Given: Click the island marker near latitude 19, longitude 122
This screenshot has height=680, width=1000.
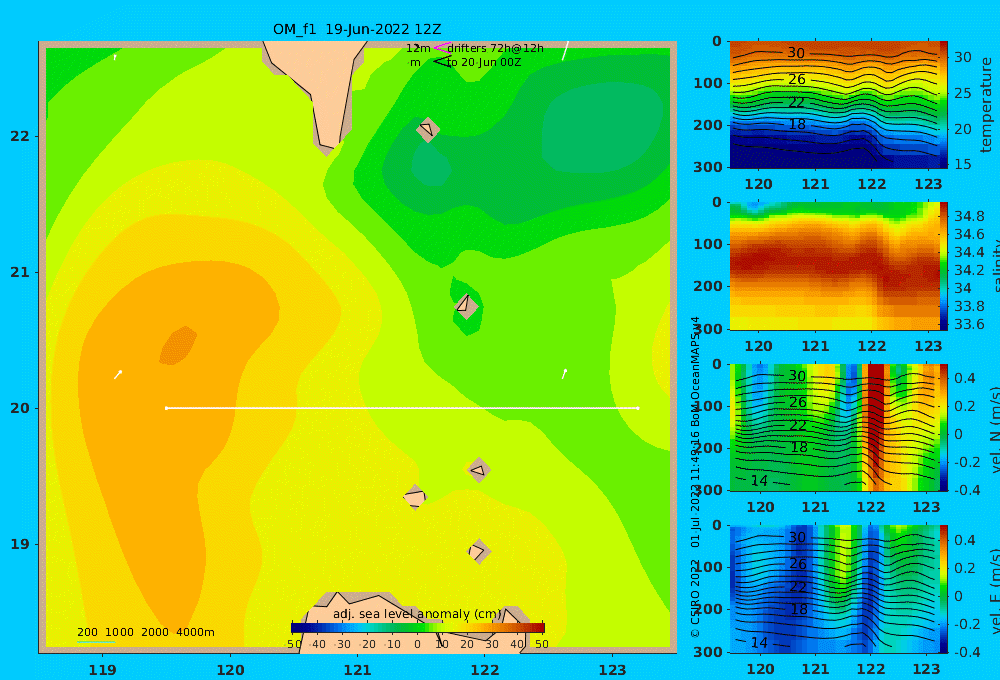Looking at the screenshot, I should (x=479, y=551).
